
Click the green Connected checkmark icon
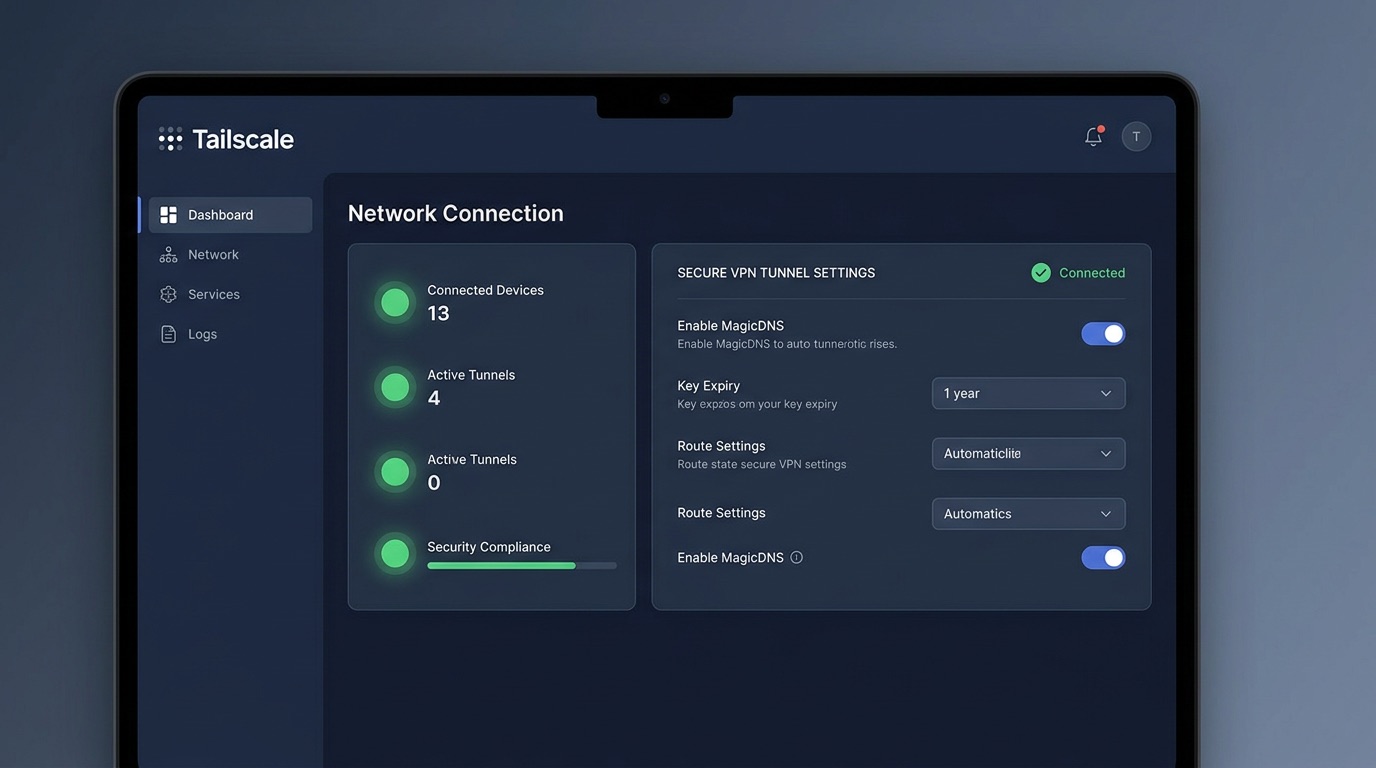pos(1041,273)
